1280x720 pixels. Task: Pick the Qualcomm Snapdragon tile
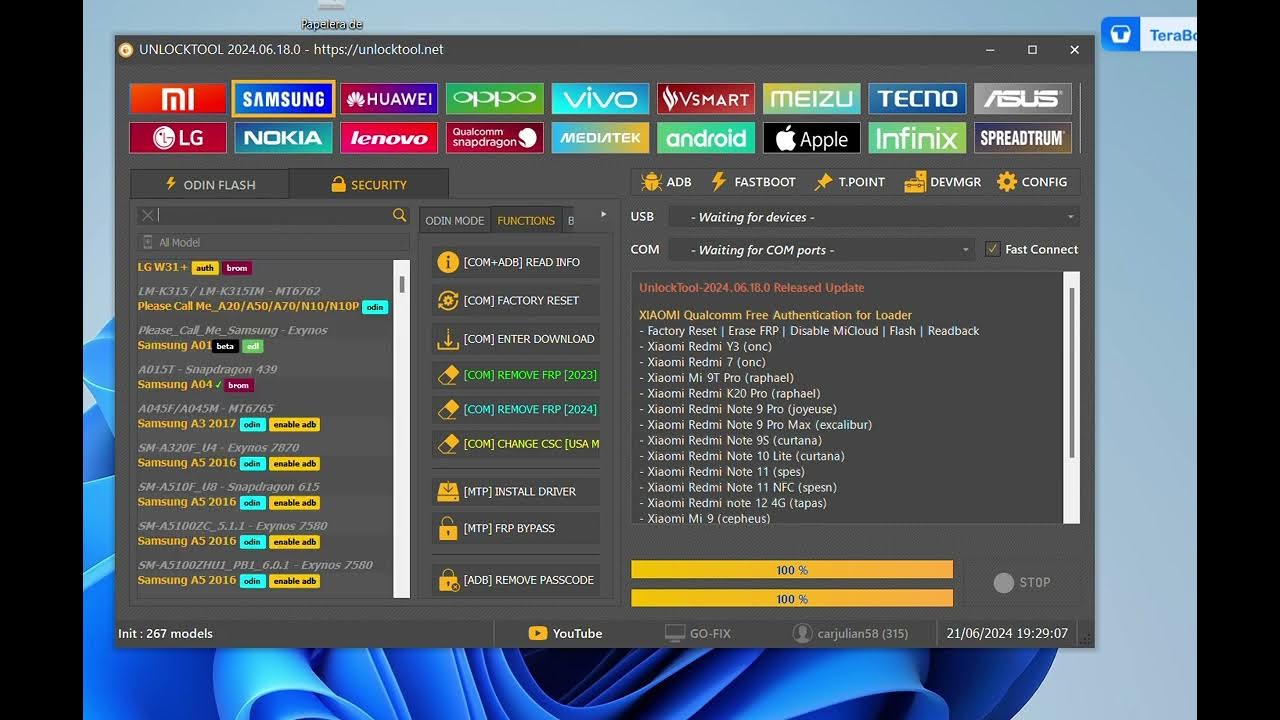coord(494,138)
